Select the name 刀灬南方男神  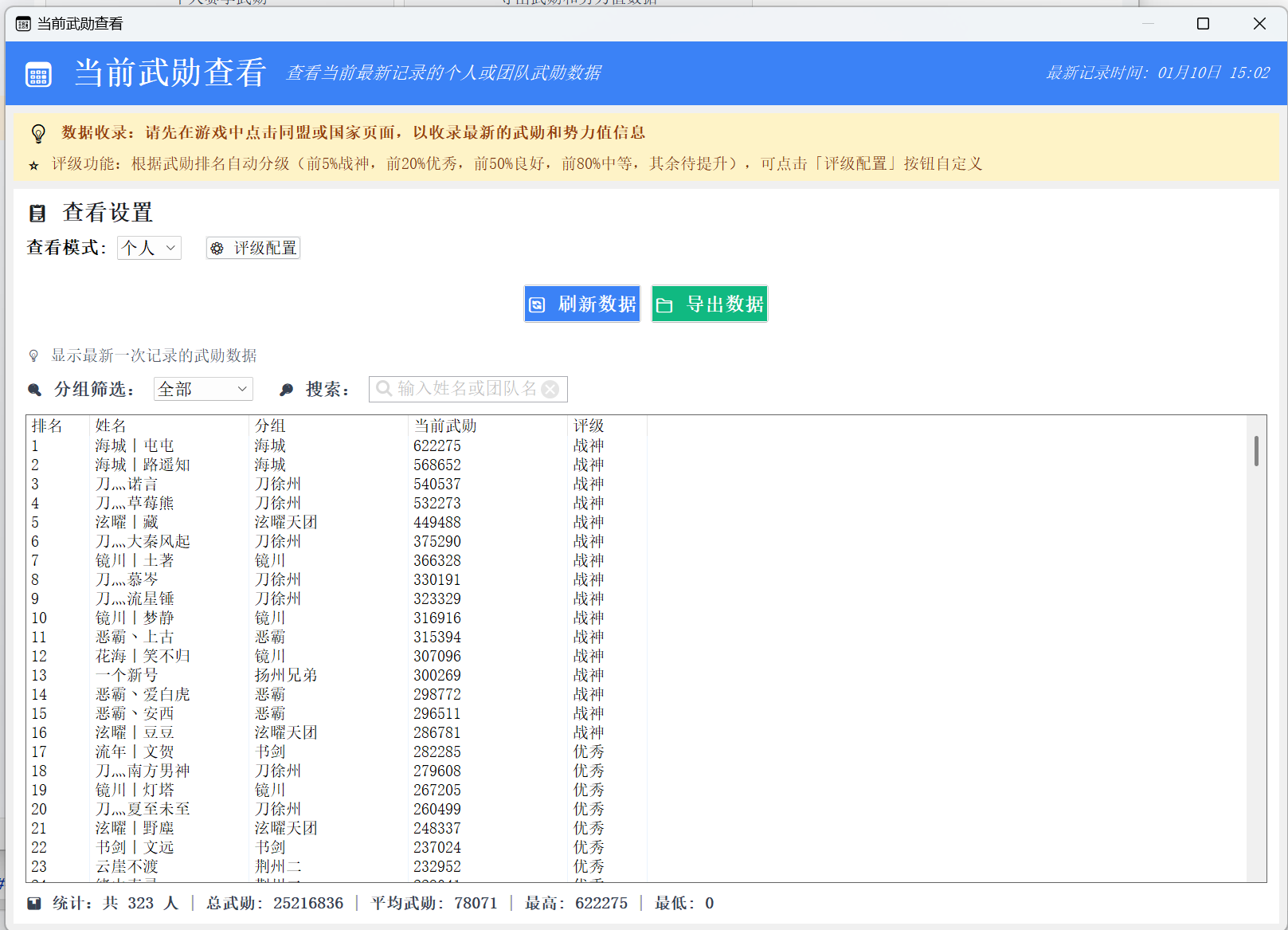click(x=143, y=771)
